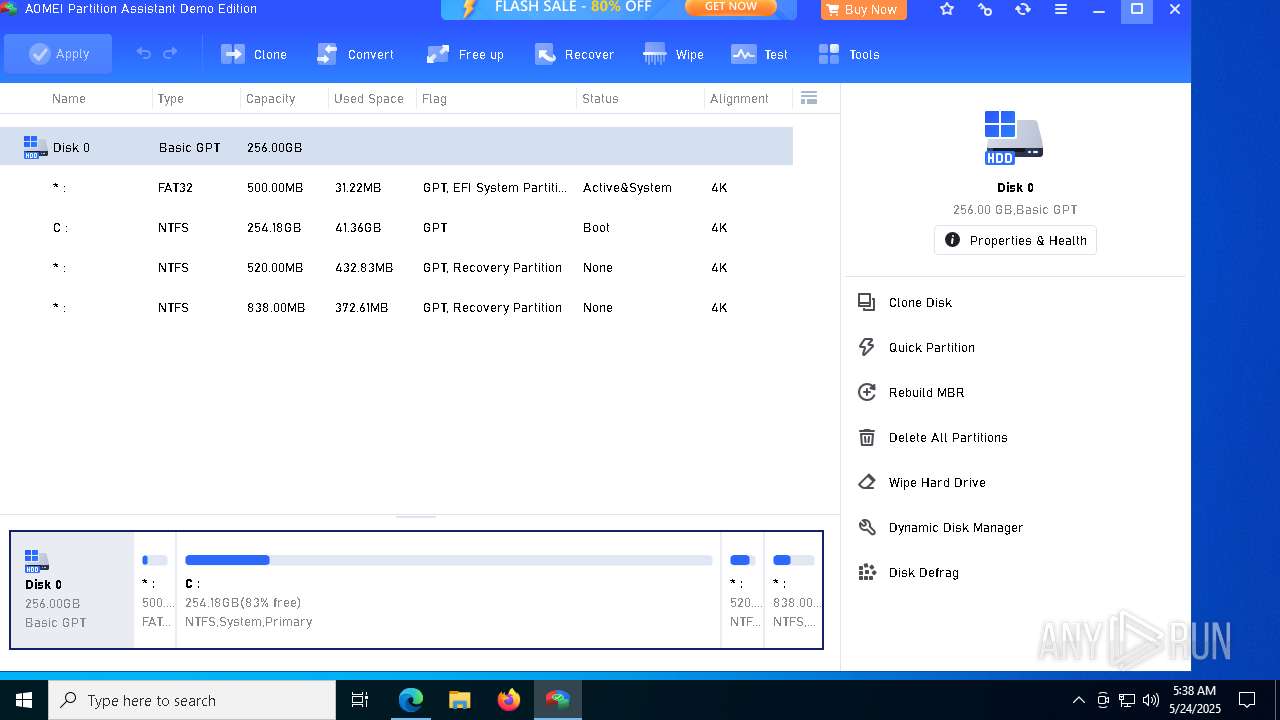Viewport: 1280px width, 720px height.
Task: Sort by the Used Space column header
Action: 369,99
